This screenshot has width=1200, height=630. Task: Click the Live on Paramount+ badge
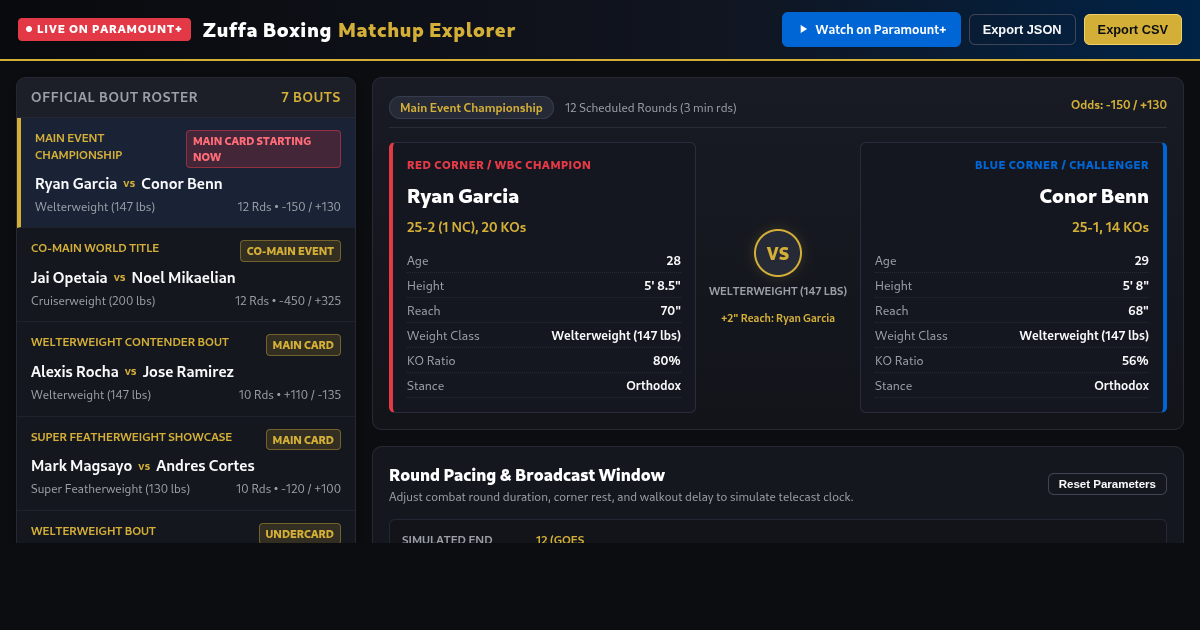(x=104, y=29)
